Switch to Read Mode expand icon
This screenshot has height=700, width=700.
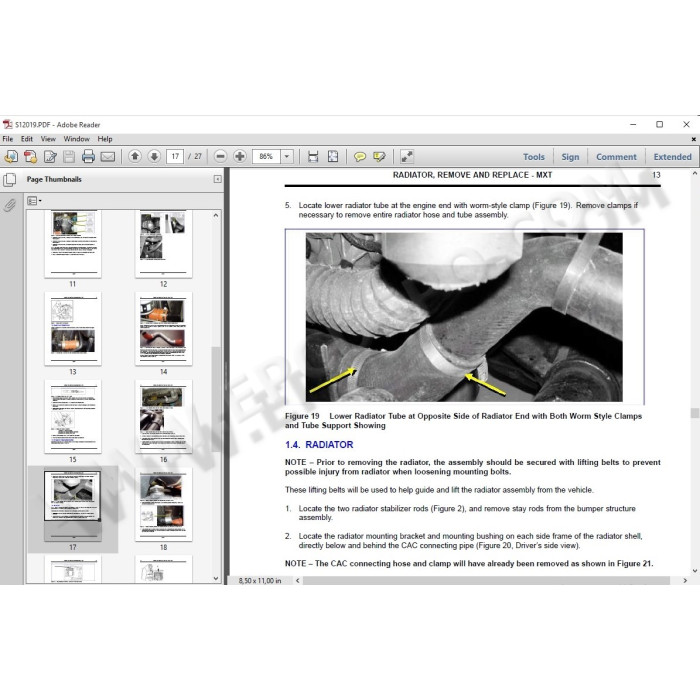point(407,156)
